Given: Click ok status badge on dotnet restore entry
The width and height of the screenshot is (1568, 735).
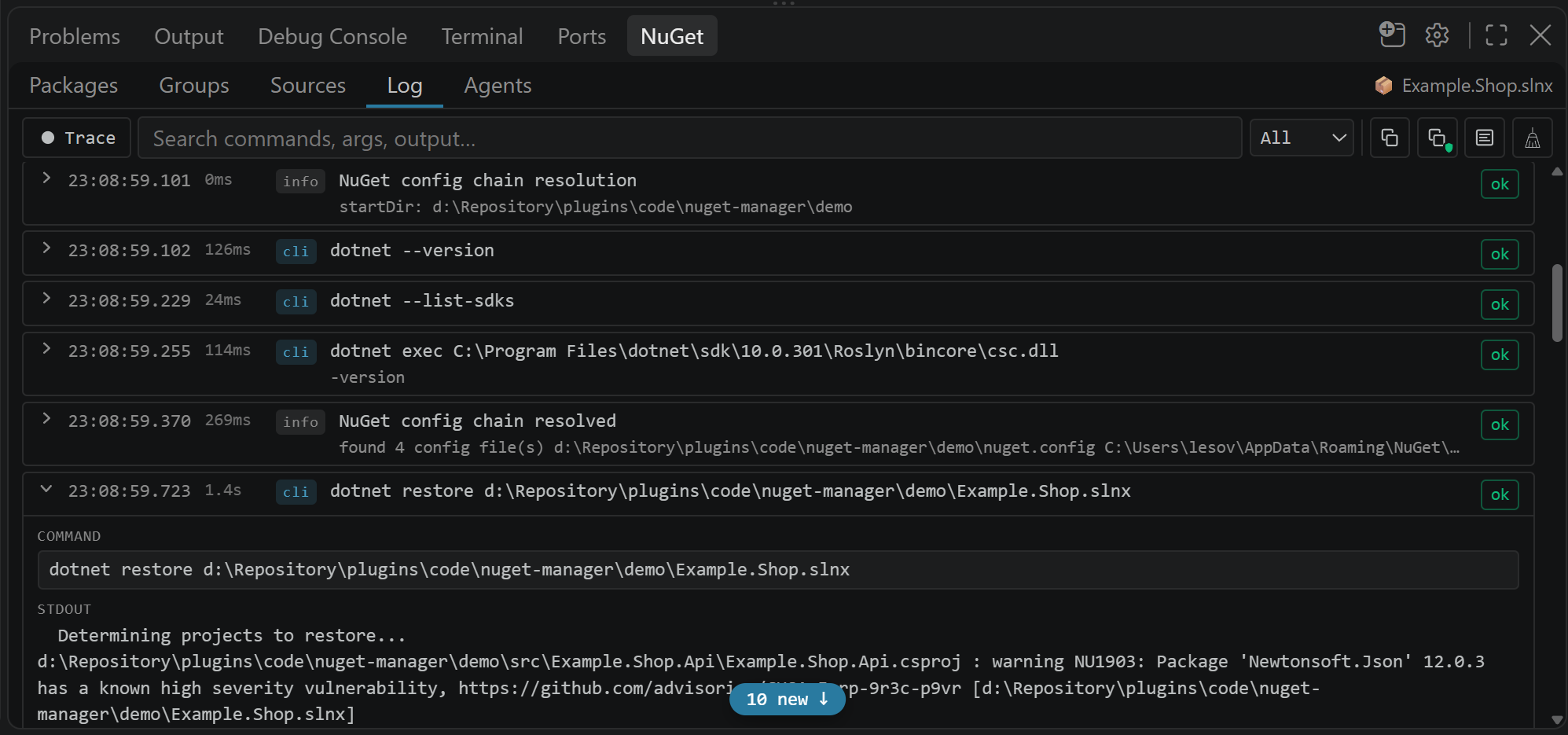Looking at the screenshot, I should tap(1500, 494).
